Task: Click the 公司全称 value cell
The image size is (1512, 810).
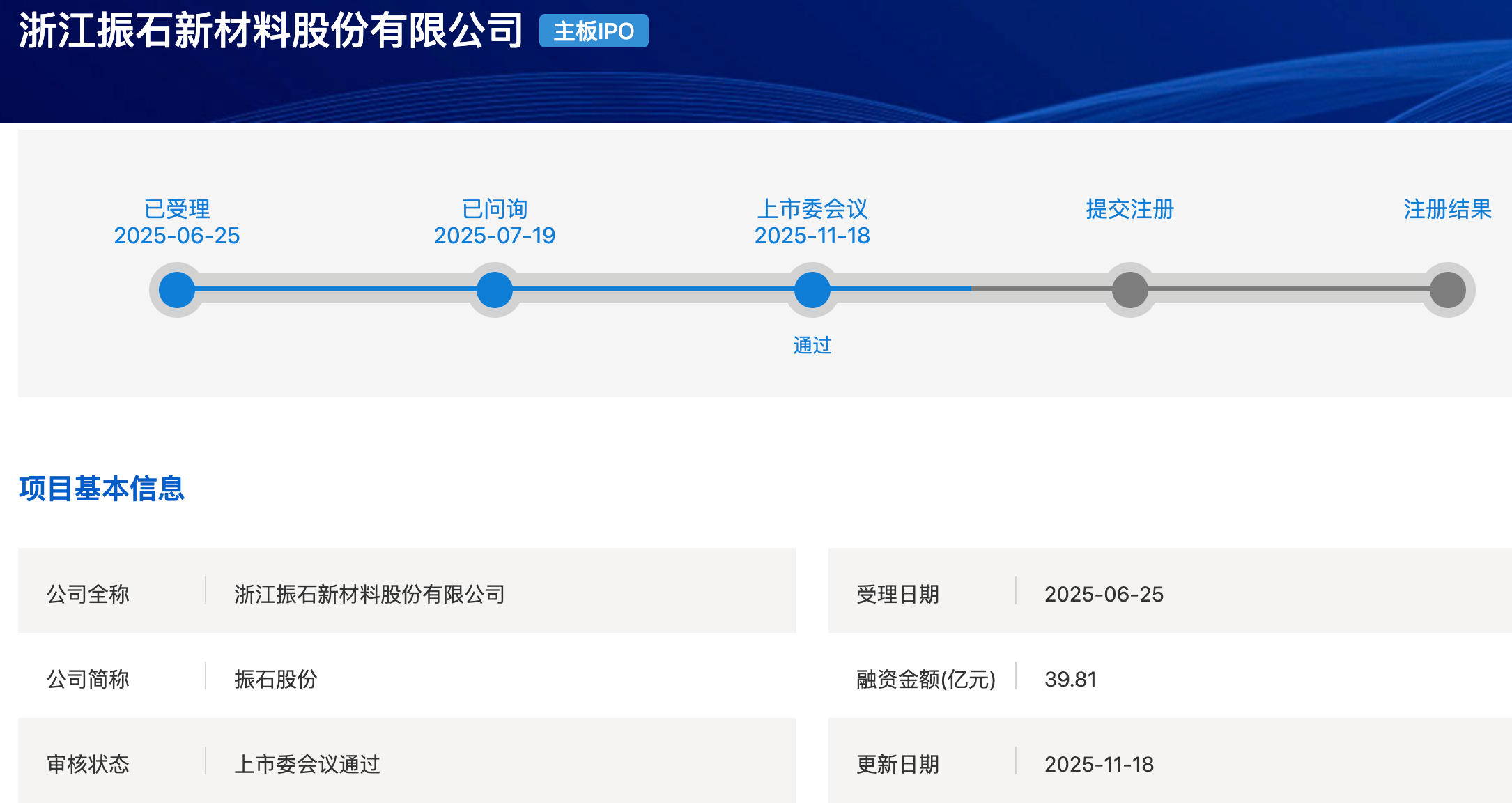Action: (x=369, y=594)
